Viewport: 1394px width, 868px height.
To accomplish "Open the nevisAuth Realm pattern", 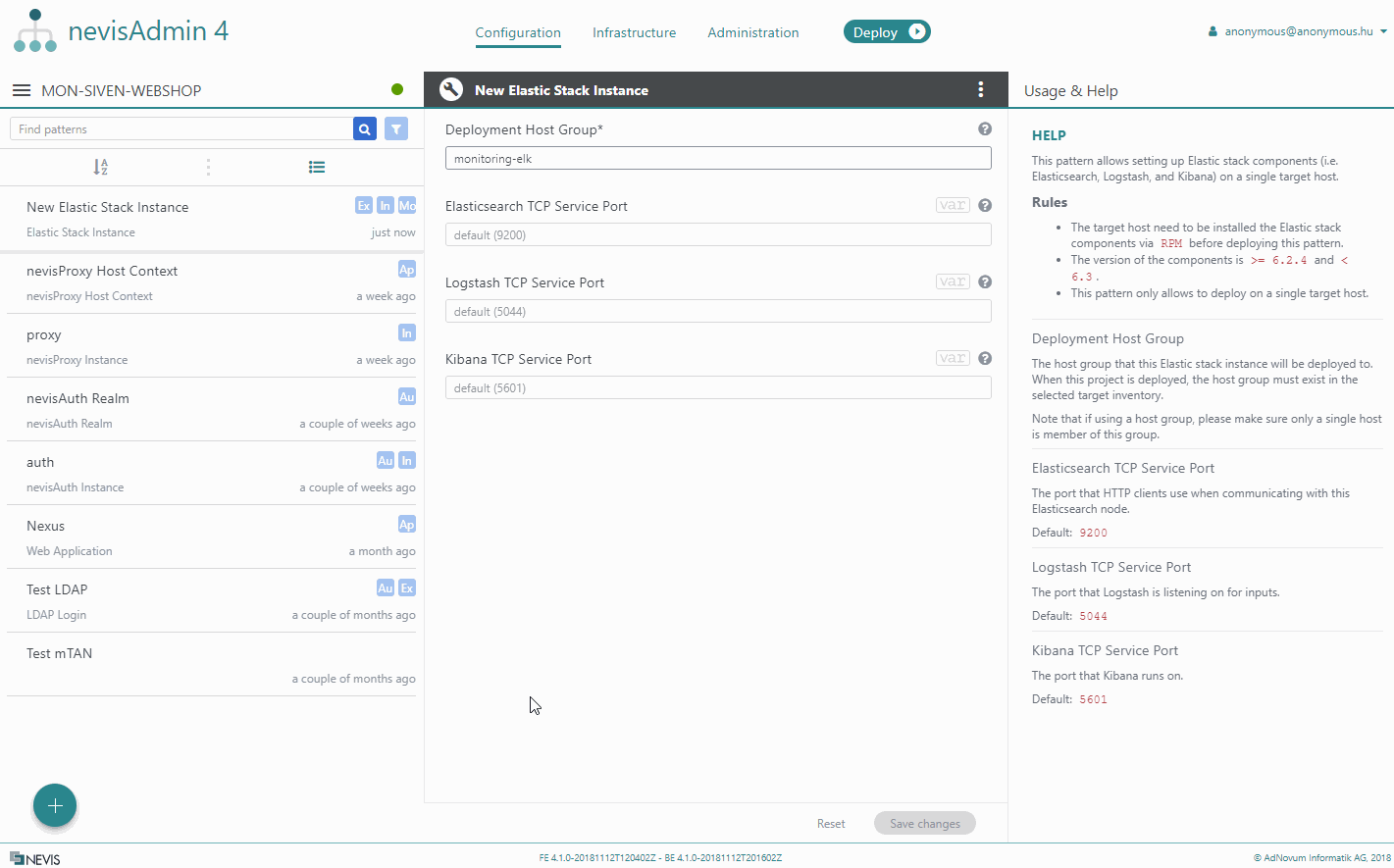I will pyautogui.click(x=211, y=410).
